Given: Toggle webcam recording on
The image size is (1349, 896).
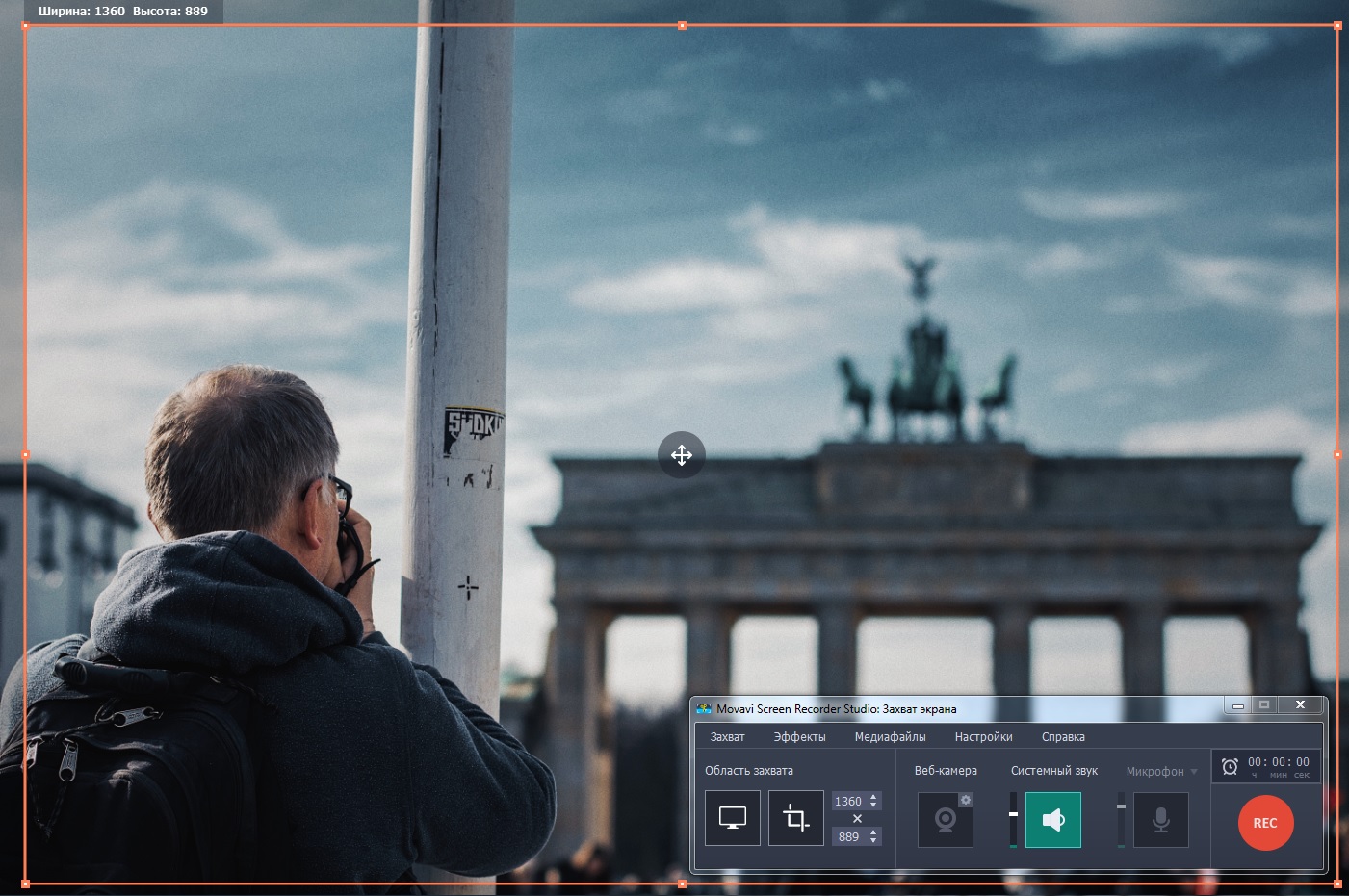Looking at the screenshot, I should [944, 821].
